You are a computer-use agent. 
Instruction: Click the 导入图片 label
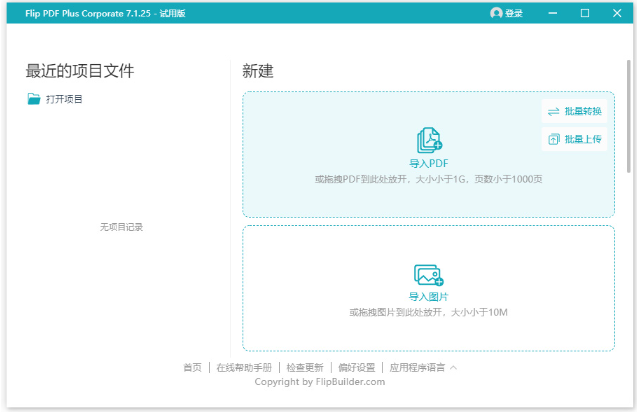point(428,297)
